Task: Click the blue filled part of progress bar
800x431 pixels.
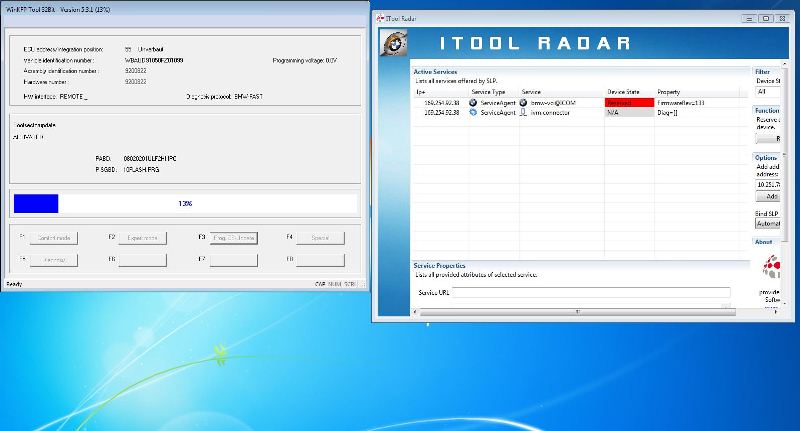Action: (36, 204)
